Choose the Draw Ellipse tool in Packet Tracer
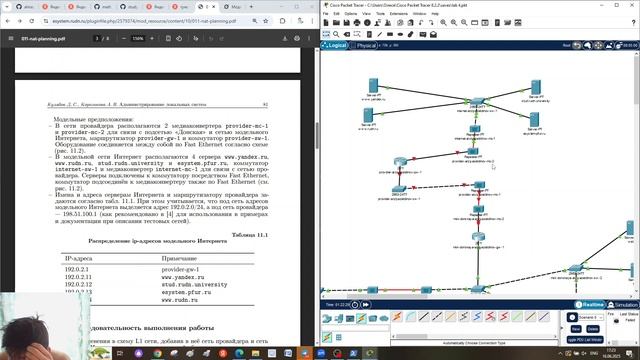 (400, 34)
